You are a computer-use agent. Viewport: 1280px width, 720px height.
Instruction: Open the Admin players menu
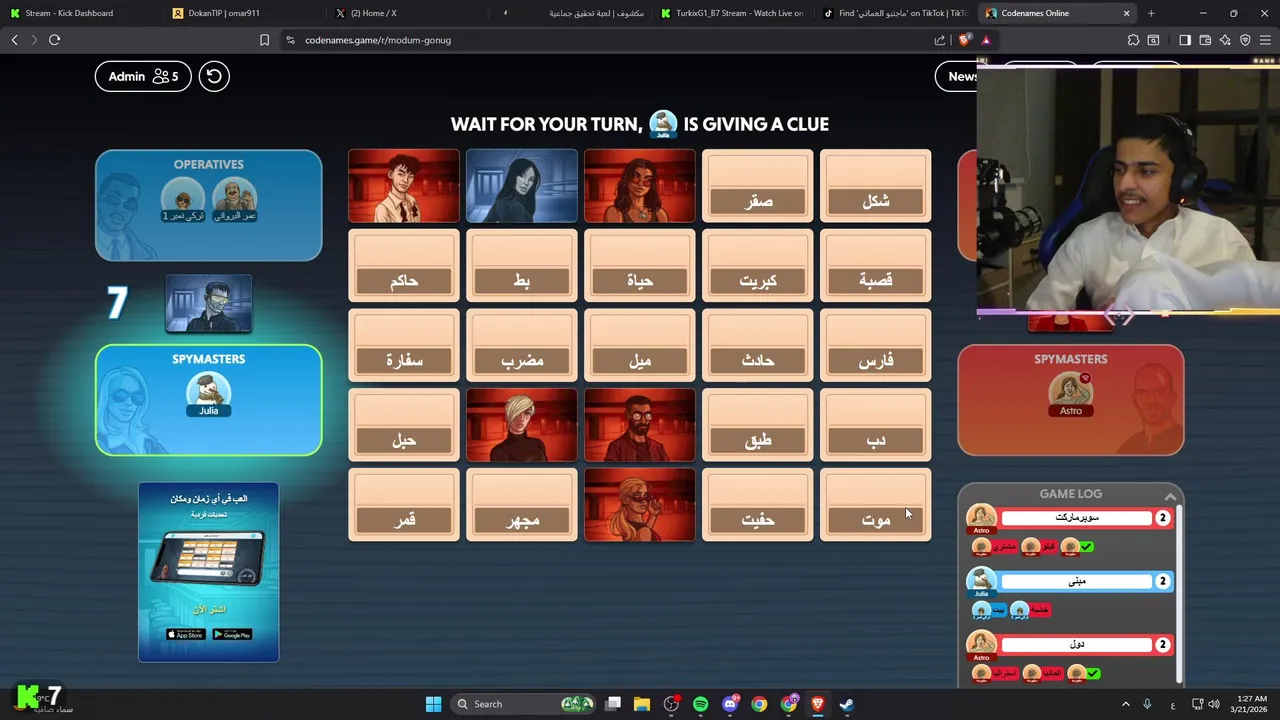pos(143,76)
